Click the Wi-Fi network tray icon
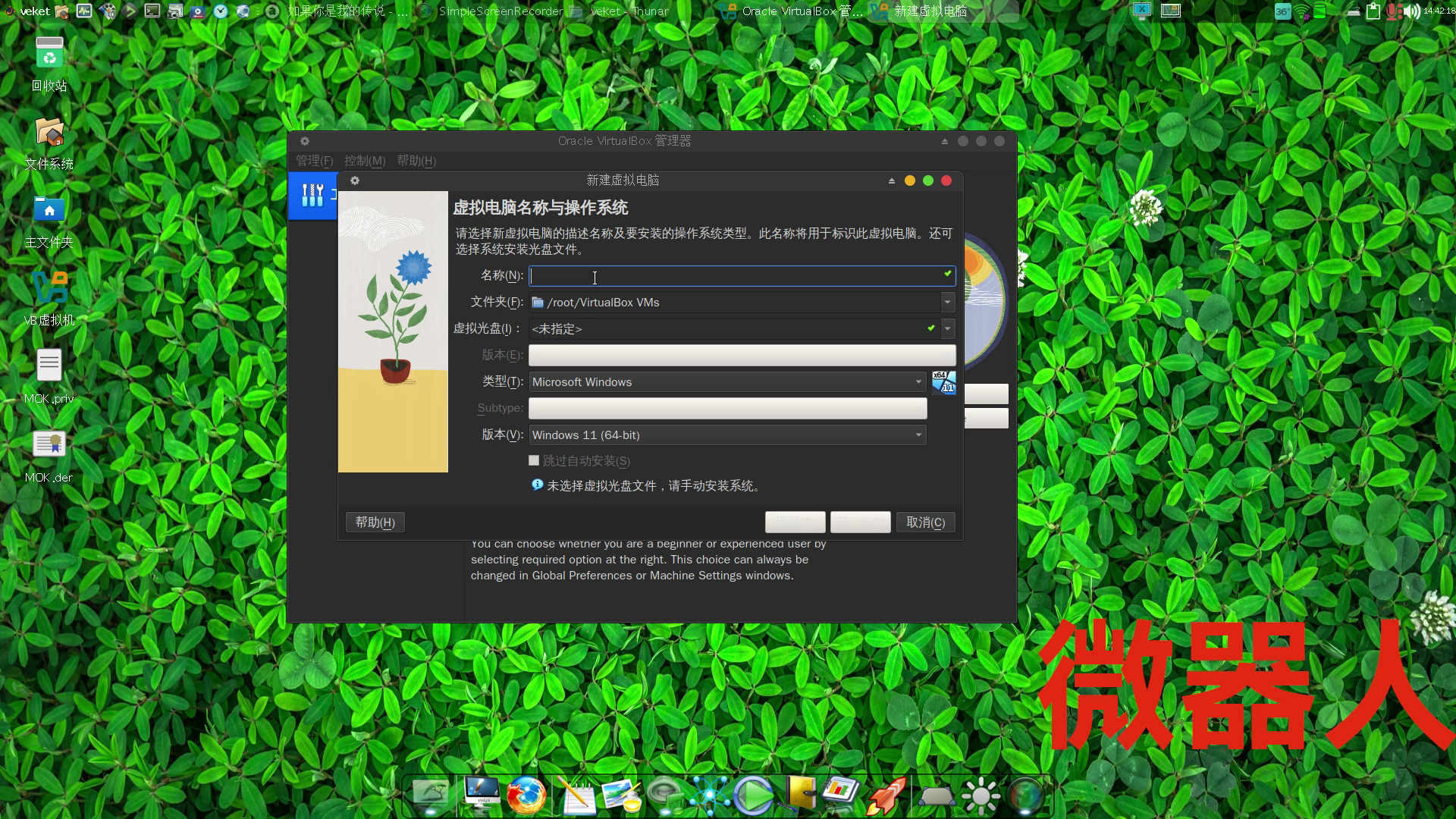 pos(1302,11)
